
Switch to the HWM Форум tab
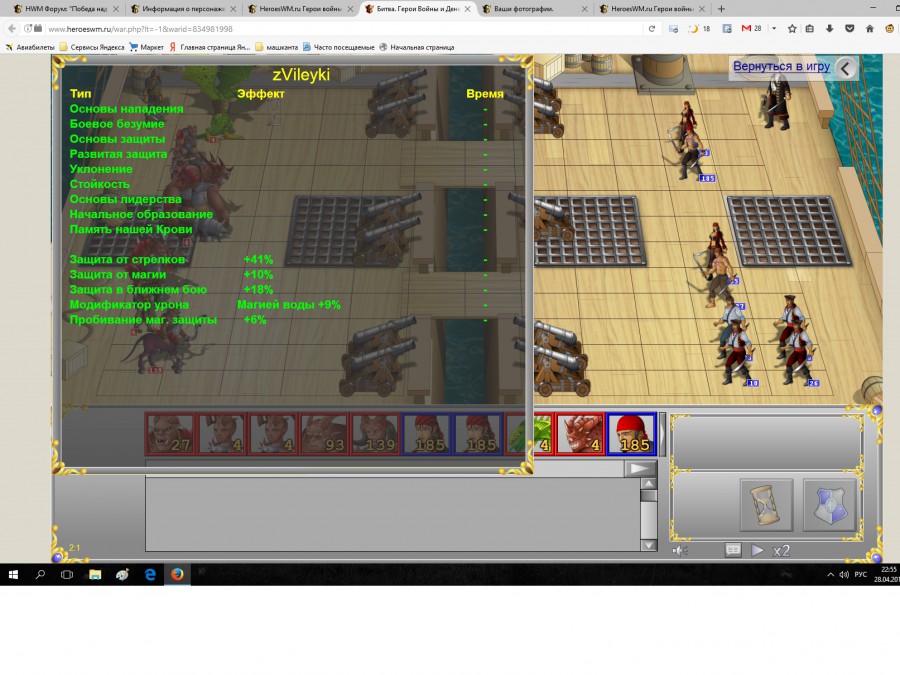65,9
